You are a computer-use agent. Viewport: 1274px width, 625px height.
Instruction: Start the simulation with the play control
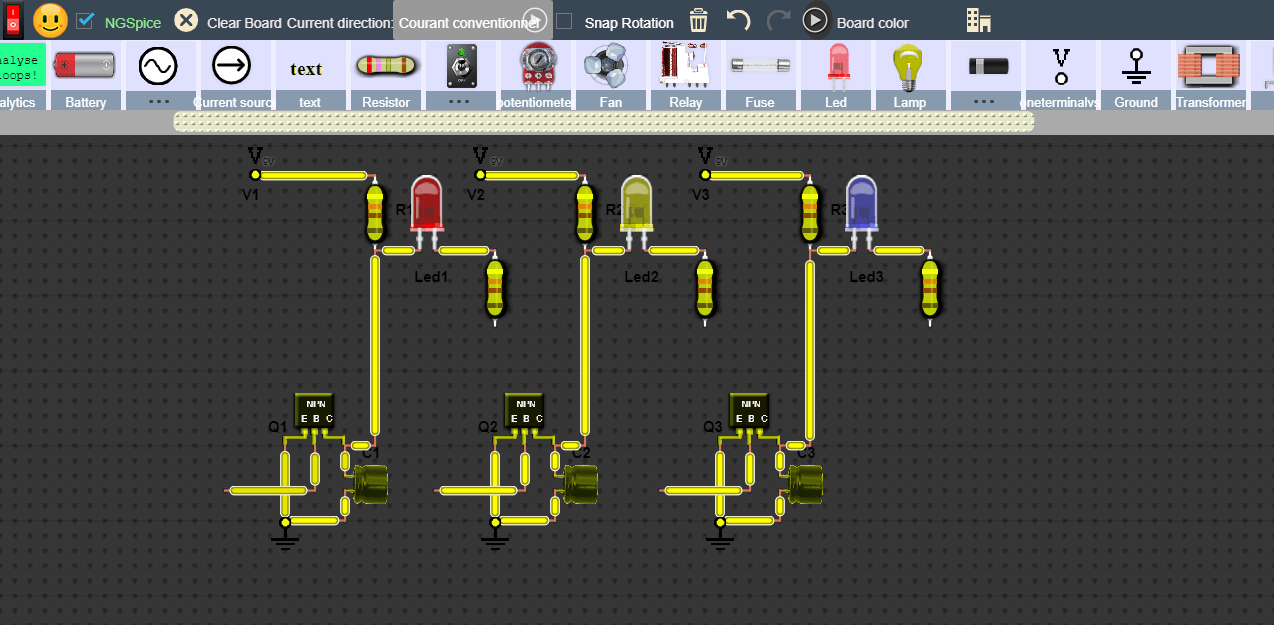click(x=815, y=19)
